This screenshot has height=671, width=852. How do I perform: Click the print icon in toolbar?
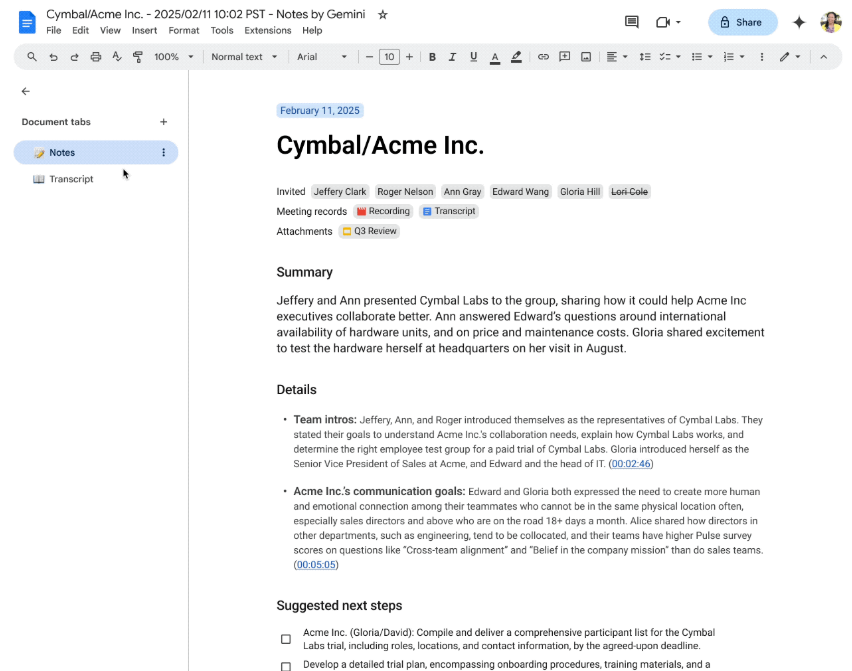tap(96, 57)
